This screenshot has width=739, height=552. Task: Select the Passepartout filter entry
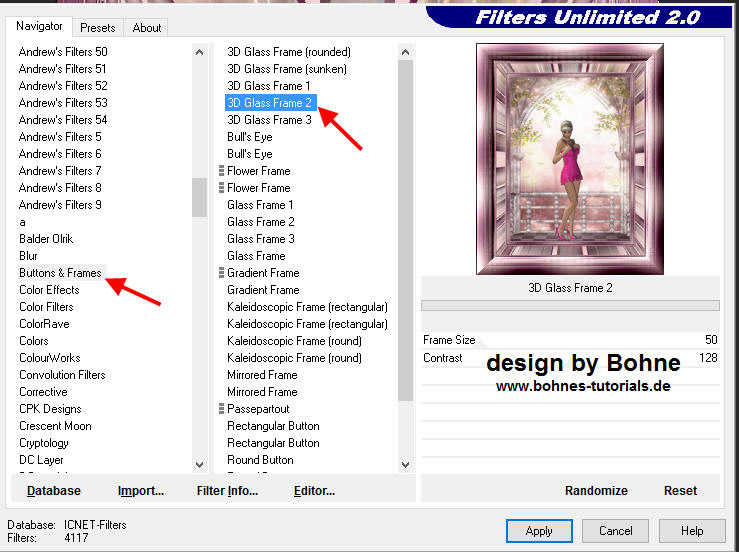[x=258, y=409]
